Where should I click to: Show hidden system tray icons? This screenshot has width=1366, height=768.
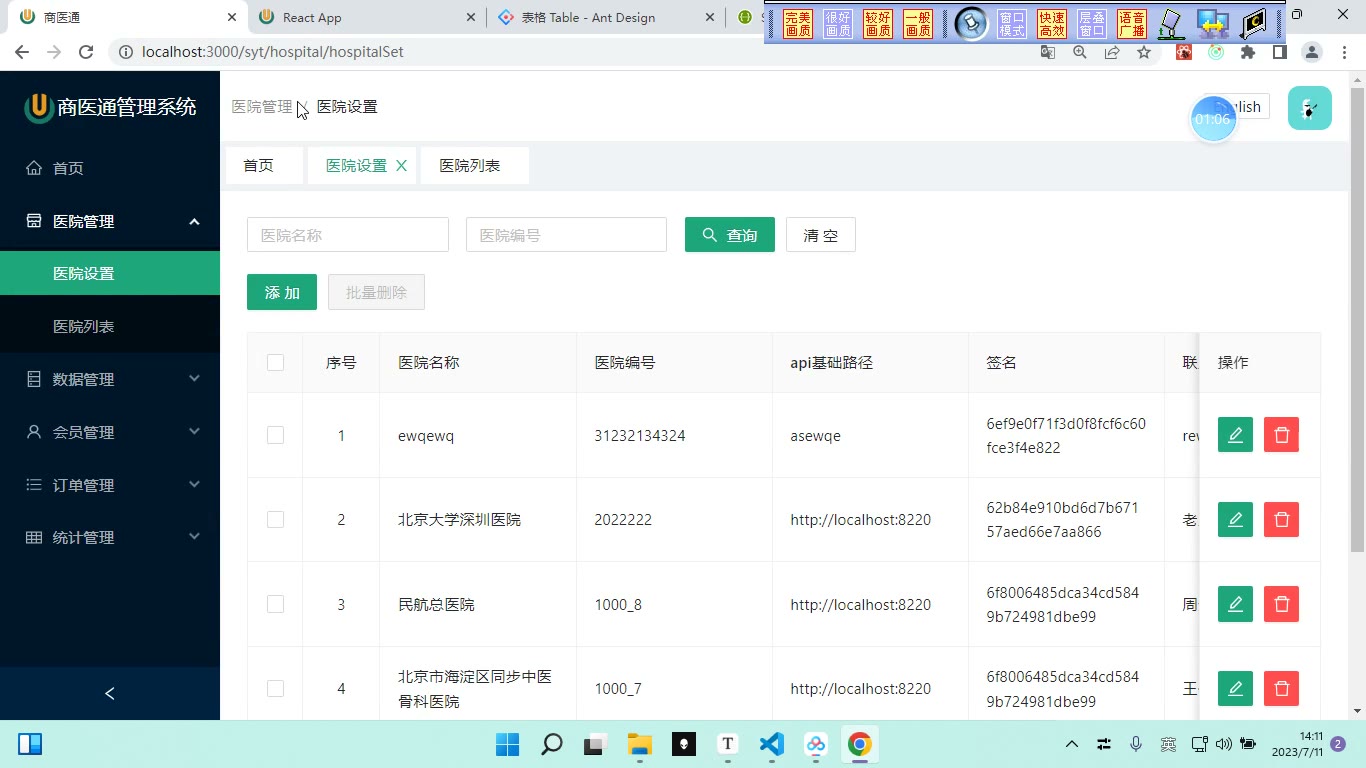[1071, 744]
